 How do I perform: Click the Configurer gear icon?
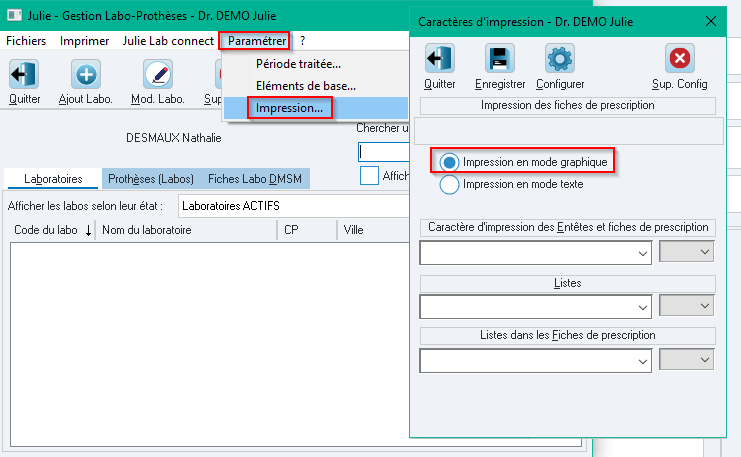coord(560,58)
